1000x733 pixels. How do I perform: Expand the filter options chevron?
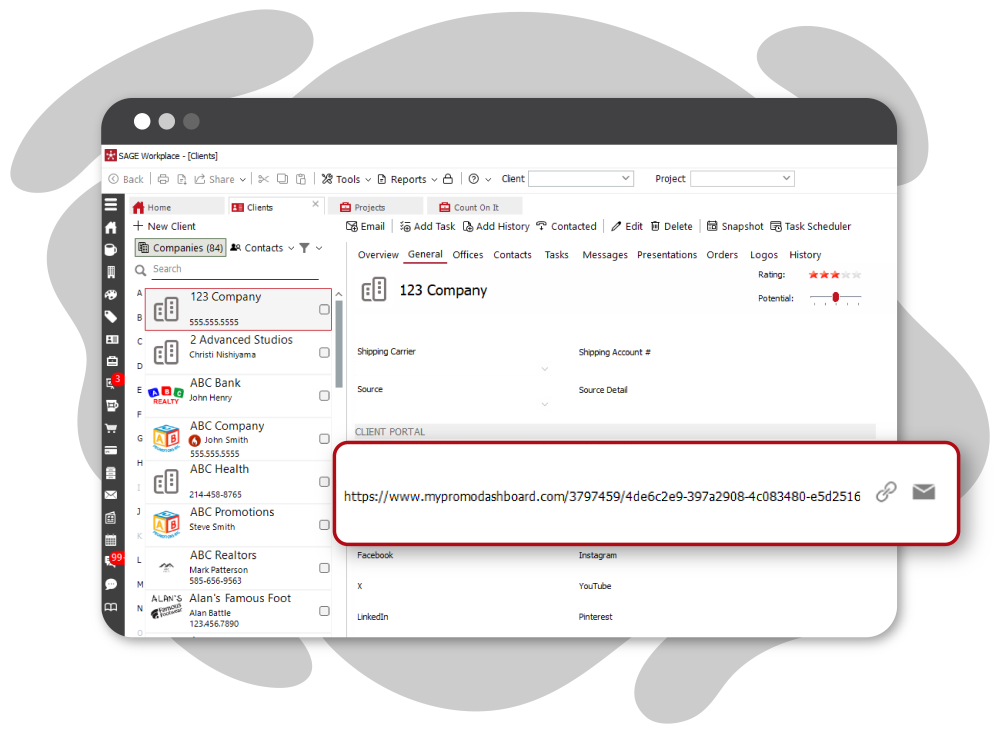pos(319,248)
